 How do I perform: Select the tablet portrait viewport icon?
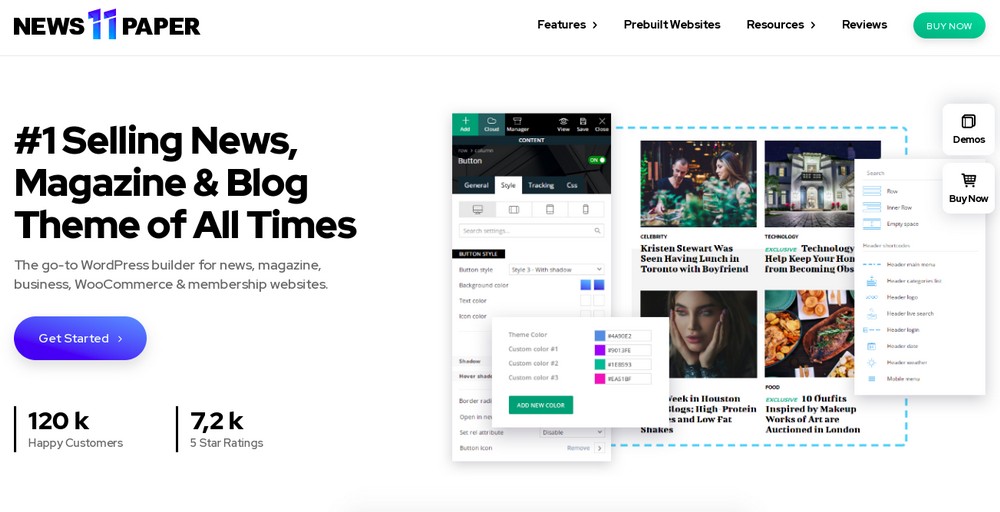tap(550, 209)
